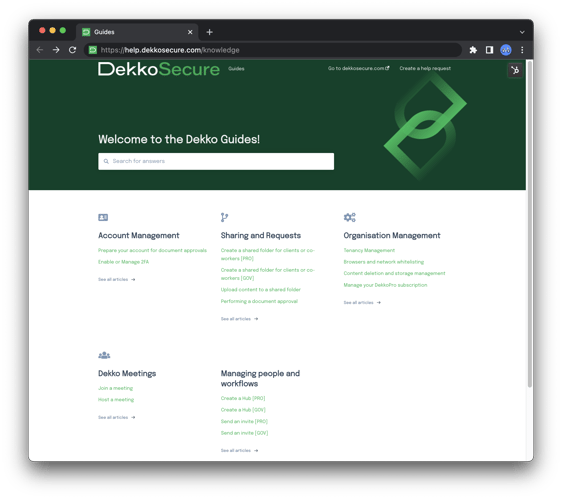Open the extensions puzzle icon
The width and height of the screenshot is (562, 499).
[x=473, y=50]
